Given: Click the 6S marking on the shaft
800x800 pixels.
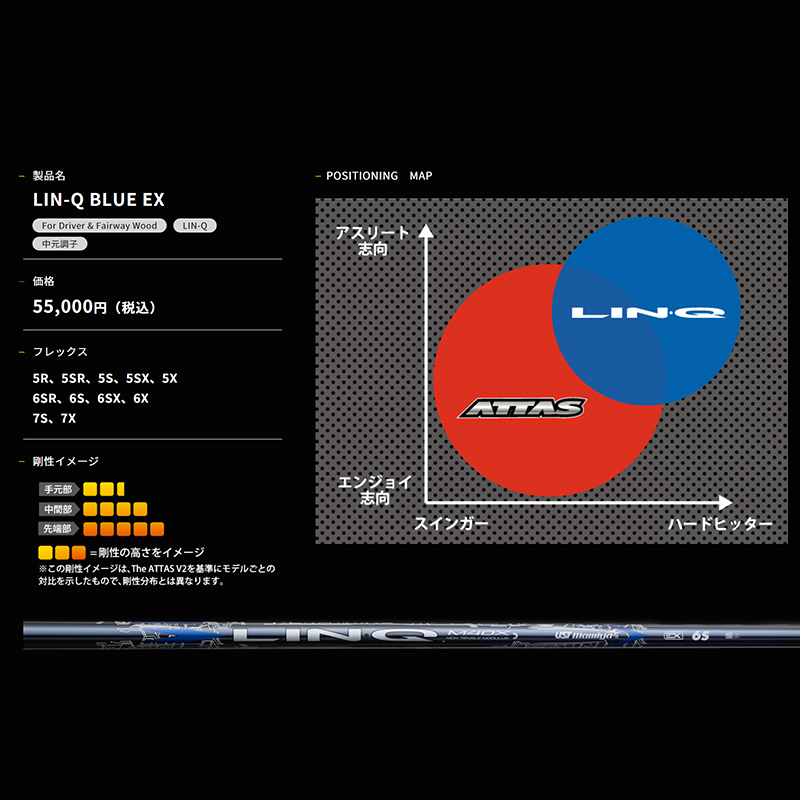Looking at the screenshot, I should coord(701,636).
